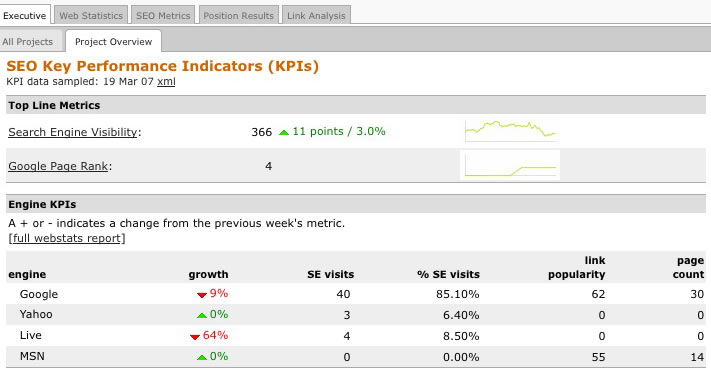Open the Google Page Rank link
Image resolution: width=711 pixels, height=375 pixels.
[58, 166]
